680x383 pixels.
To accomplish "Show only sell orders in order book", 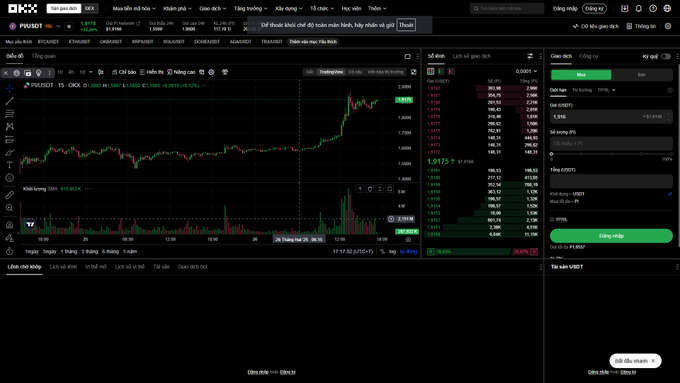I will pos(451,71).
